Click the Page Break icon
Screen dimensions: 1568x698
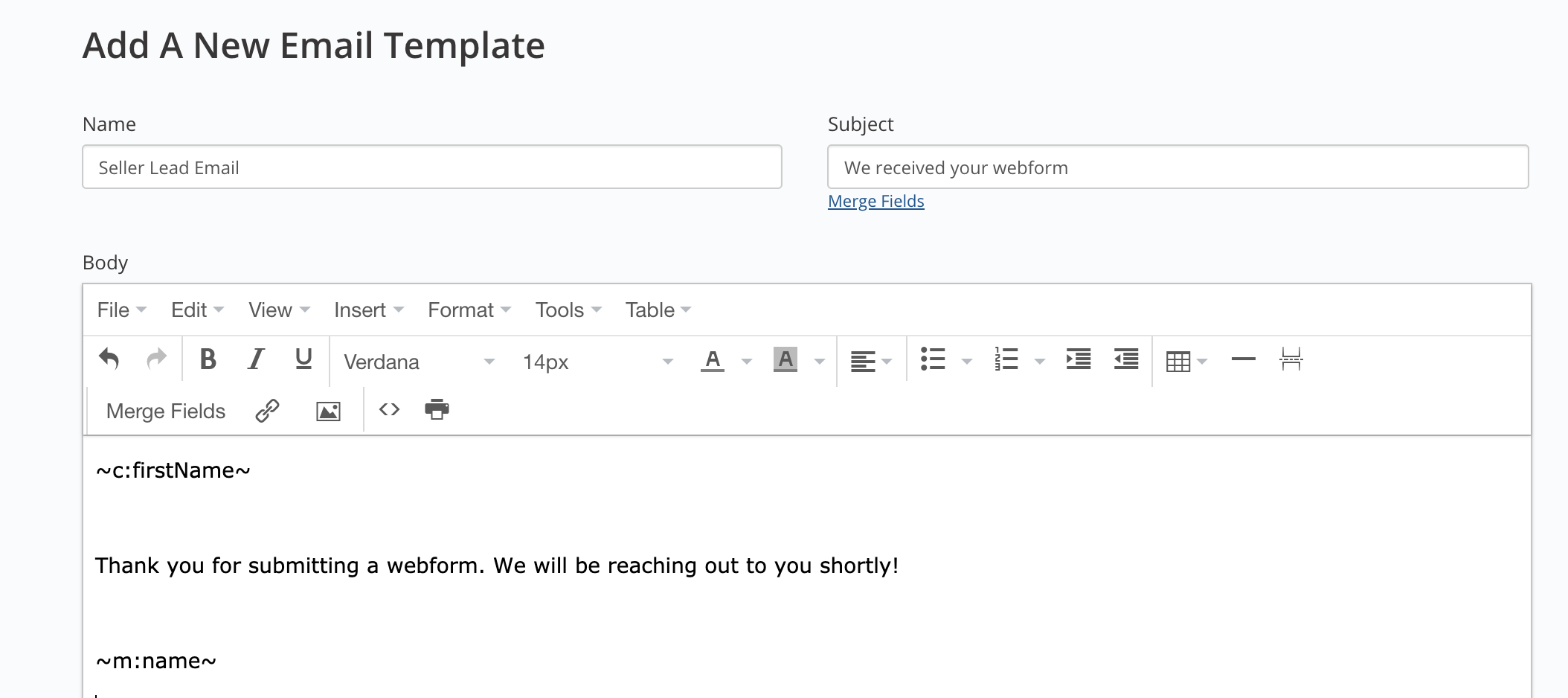[x=1292, y=360]
